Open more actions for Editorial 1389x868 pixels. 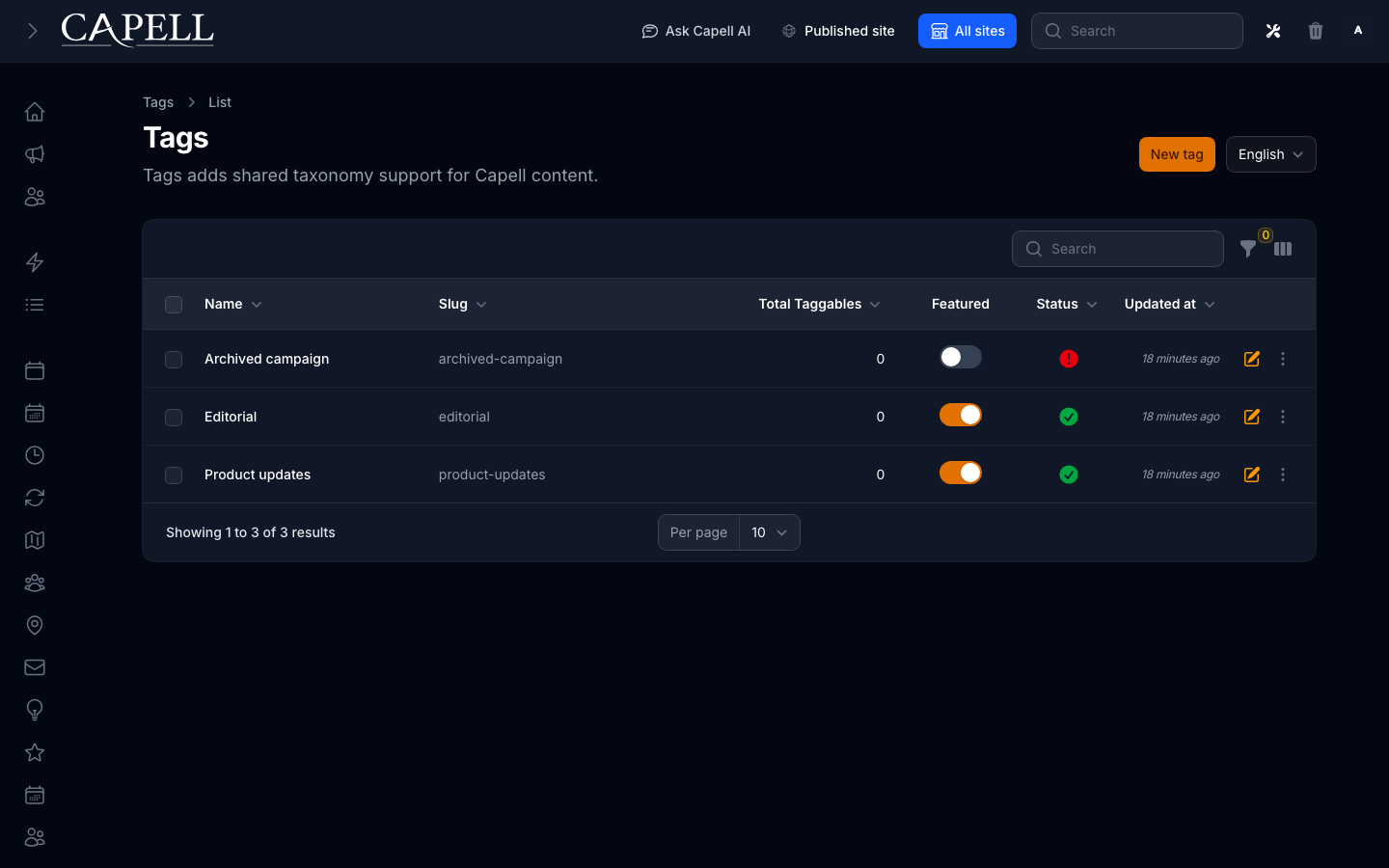click(1283, 417)
